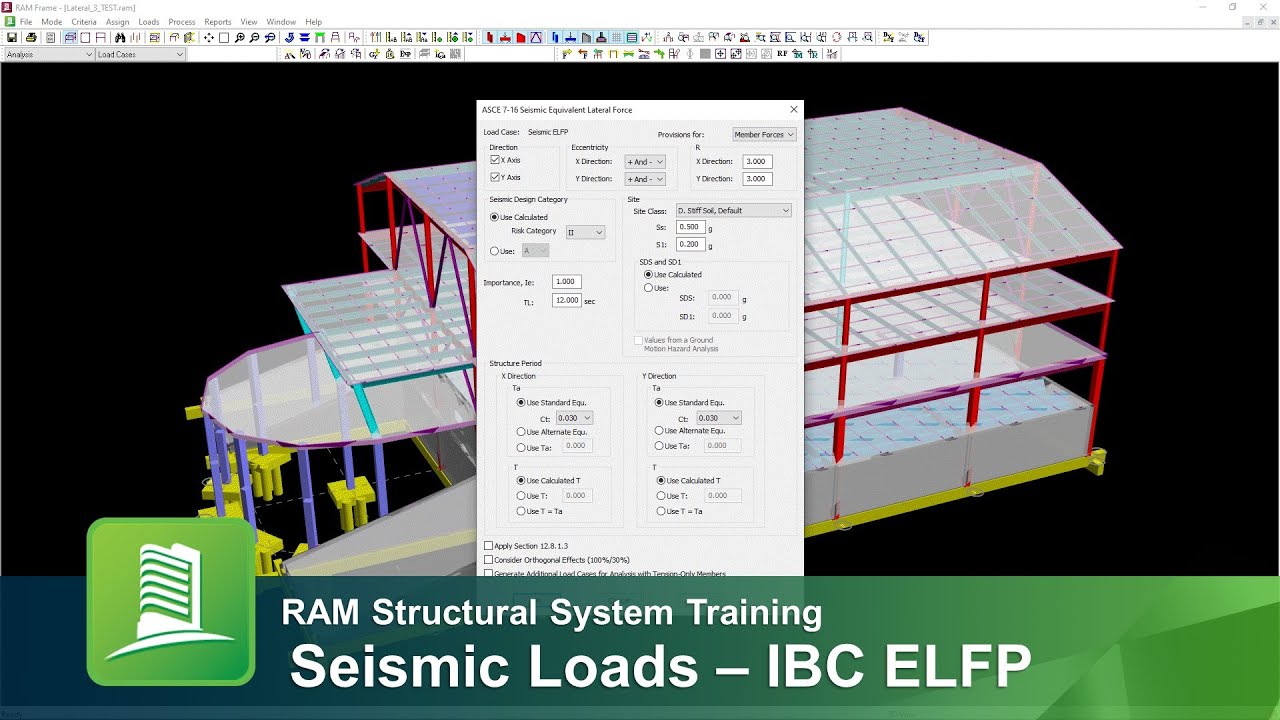
Task: Close the ASCE 7-16 Seismic dialog
Action: pyautogui.click(x=794, y=110)
